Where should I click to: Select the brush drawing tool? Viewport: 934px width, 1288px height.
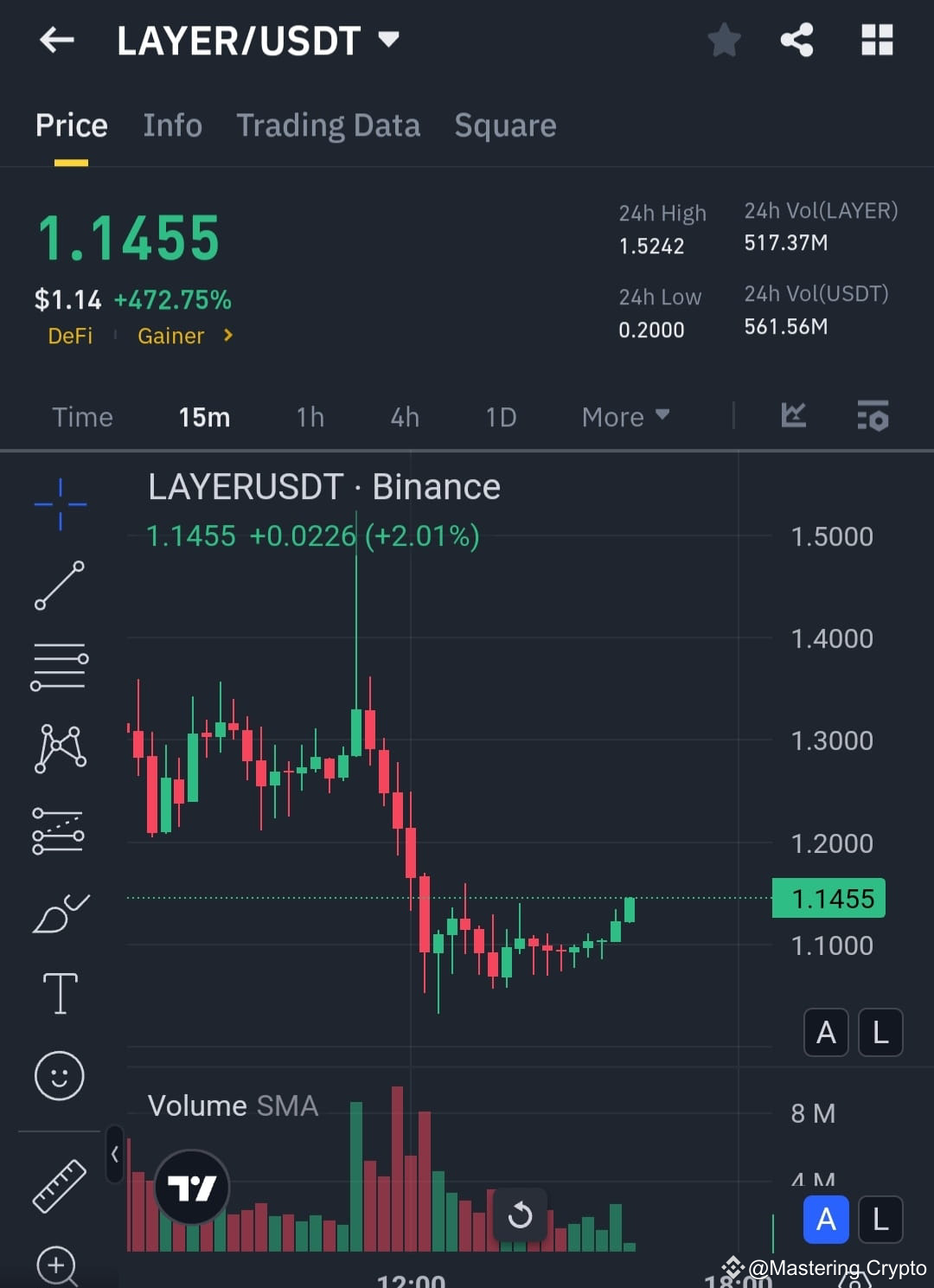click(x=60, y=913)
